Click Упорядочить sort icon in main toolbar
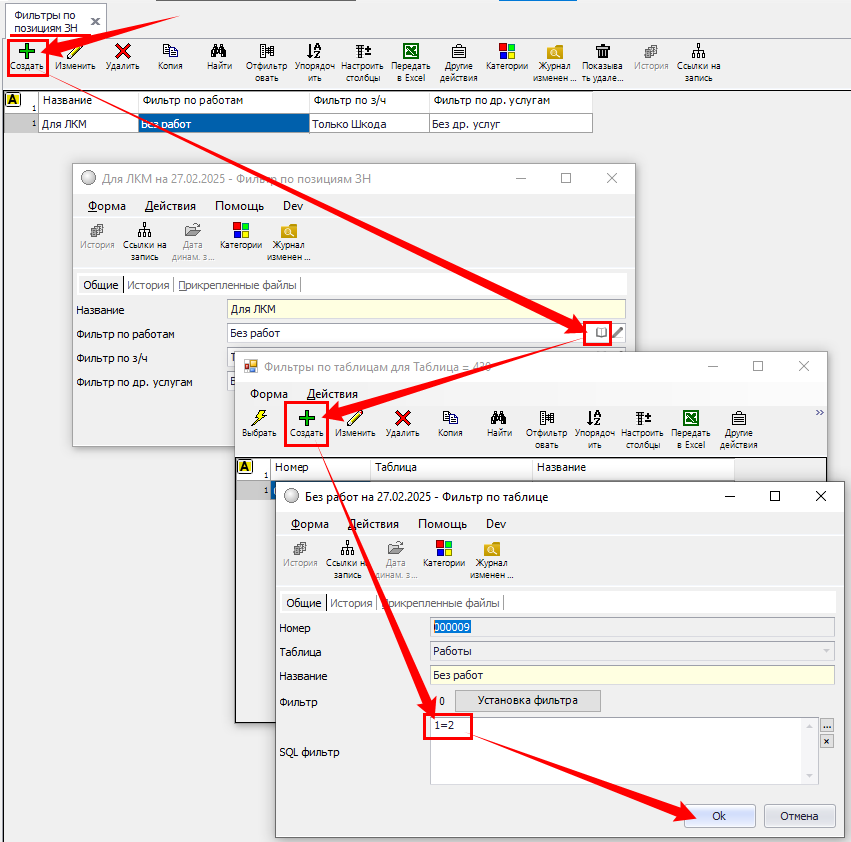The width and height of the screenshot is (851, 842). (x=314, y=51)
